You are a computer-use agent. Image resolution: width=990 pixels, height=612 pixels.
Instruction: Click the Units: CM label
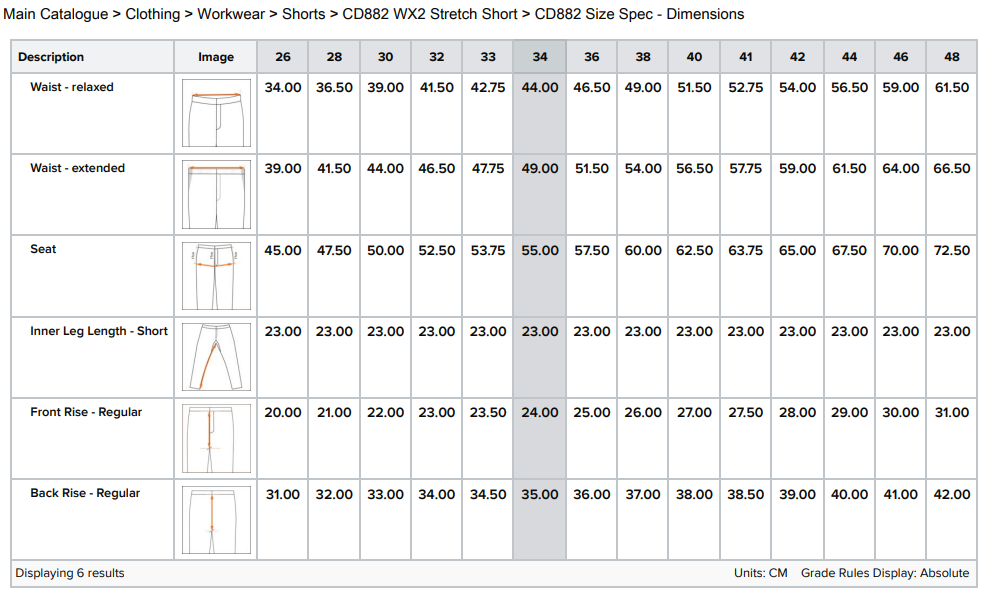pyautogui.click(x=760, y=573)
